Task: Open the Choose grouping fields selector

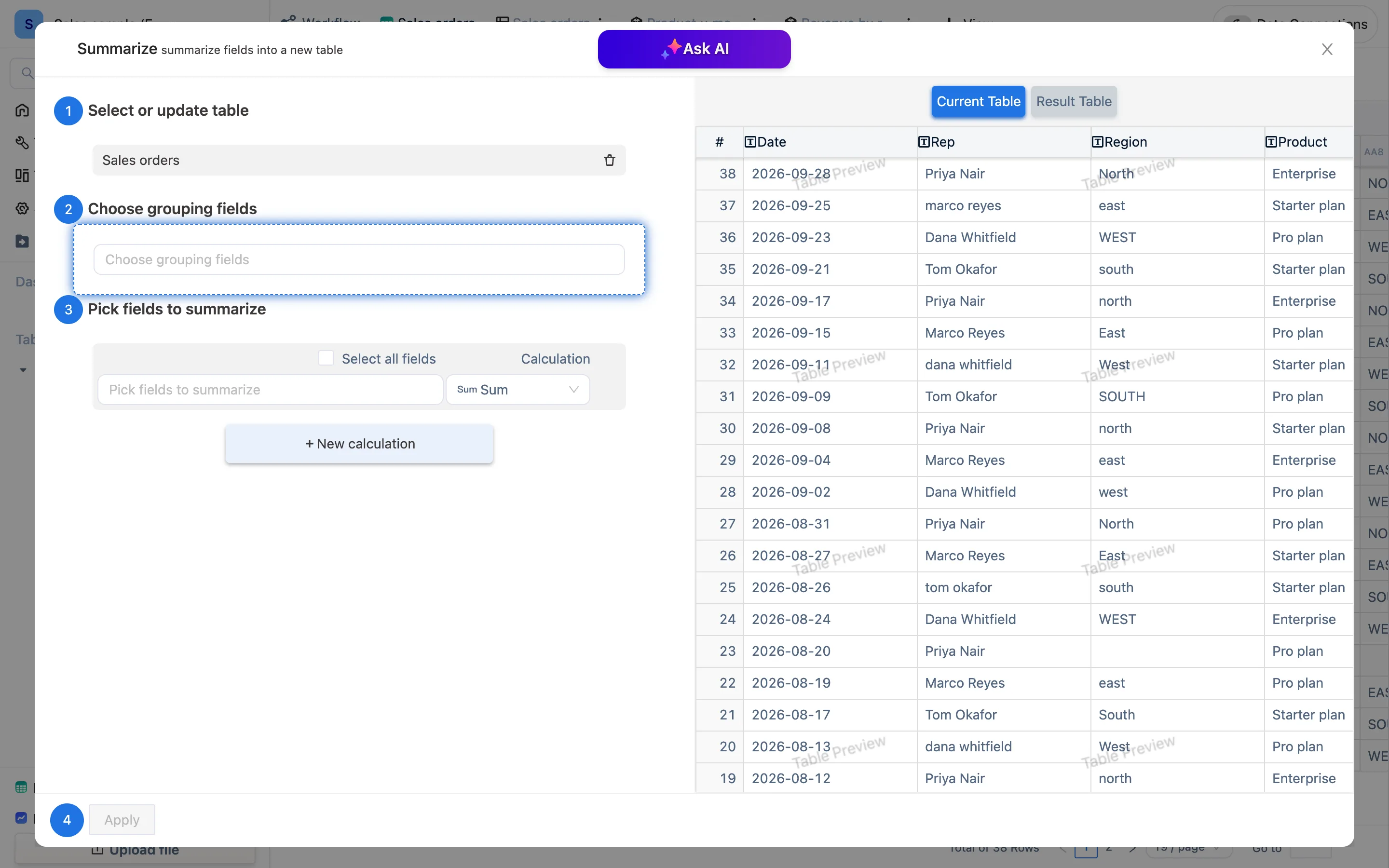Action: point(359,259)
